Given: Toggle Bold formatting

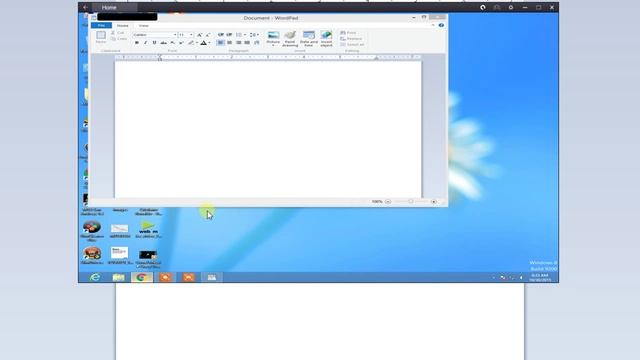Looking at the screenshot, I should coord(137,43).
